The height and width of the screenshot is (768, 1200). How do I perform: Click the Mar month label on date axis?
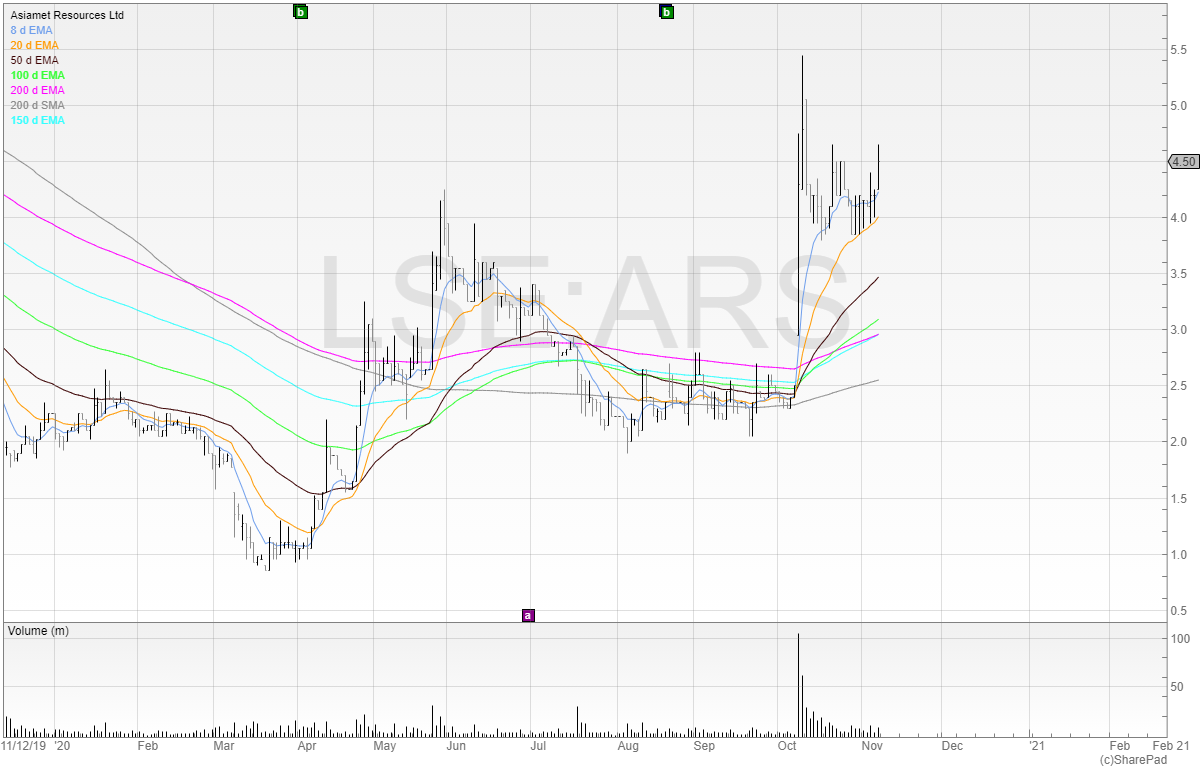pyautogui.click(x=224, y=746)
